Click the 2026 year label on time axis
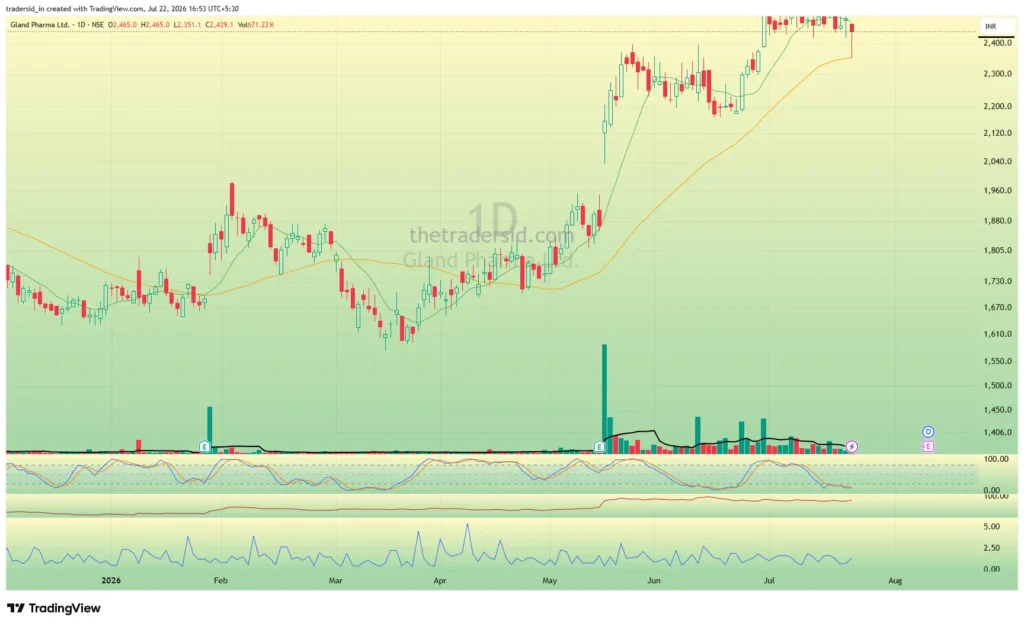 tap(111, 580)
